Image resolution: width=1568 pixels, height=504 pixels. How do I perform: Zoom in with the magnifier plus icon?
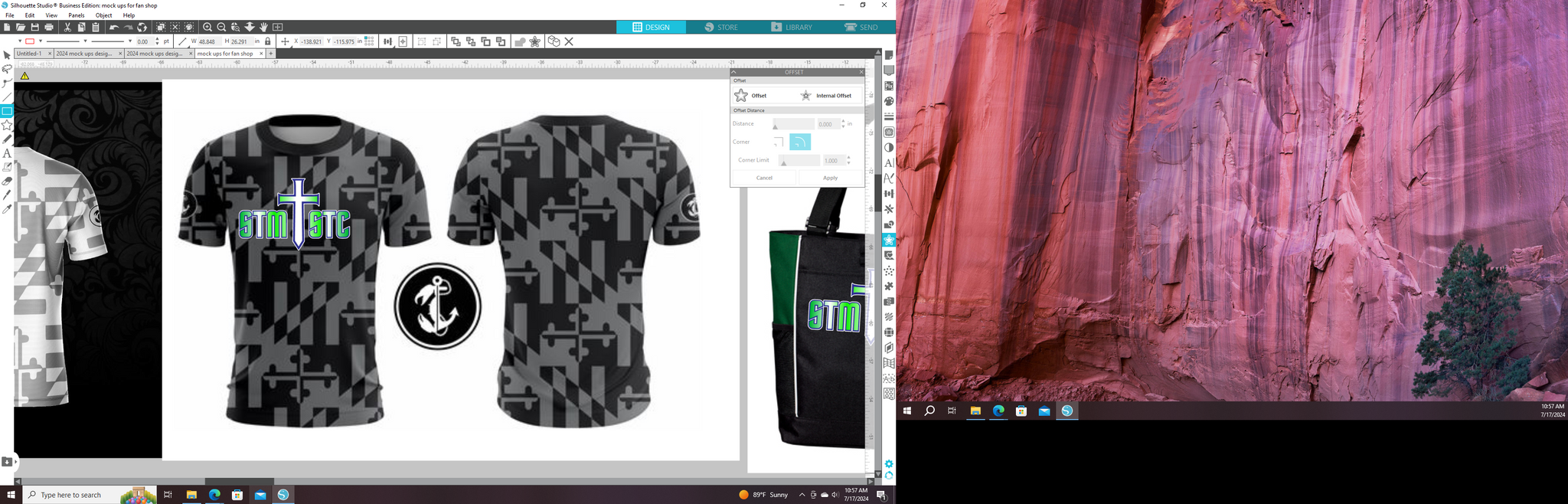click(207, 27)
